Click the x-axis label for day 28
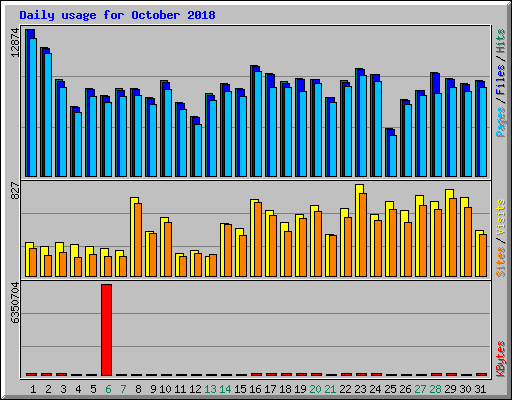Screen dimensions: 512x400 click(x=435, y=389)
